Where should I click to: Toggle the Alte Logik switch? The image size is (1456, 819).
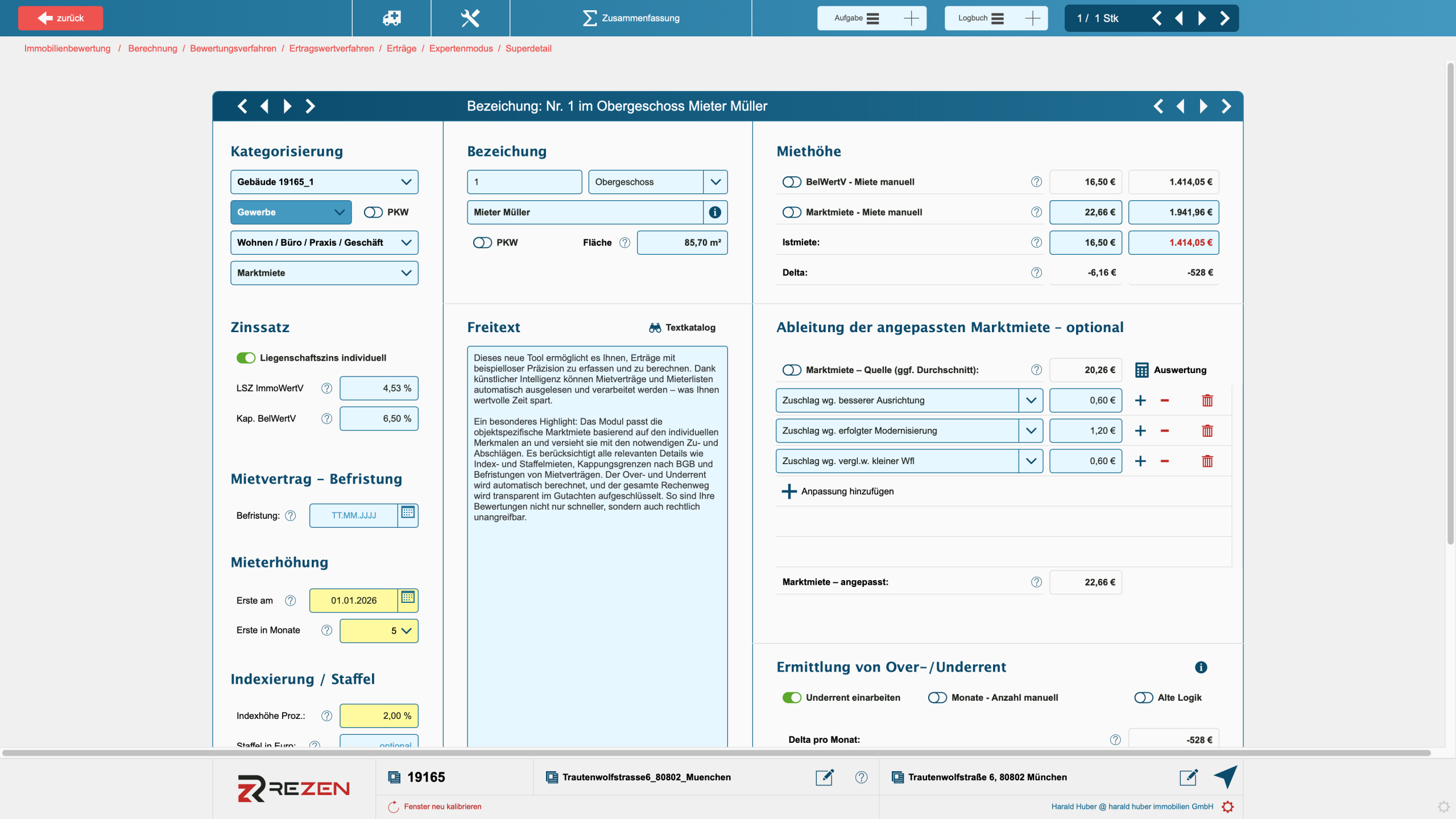(x=1143, y=698)
